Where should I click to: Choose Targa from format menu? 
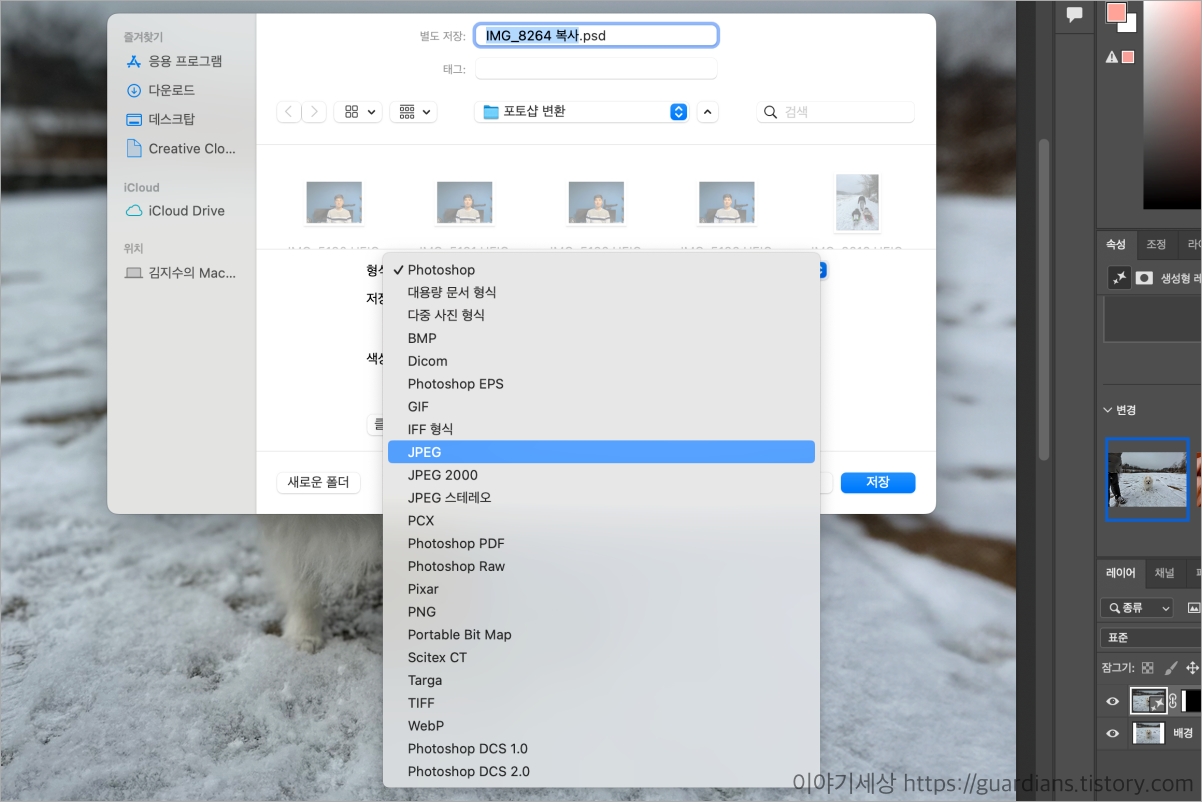[601, 680]
